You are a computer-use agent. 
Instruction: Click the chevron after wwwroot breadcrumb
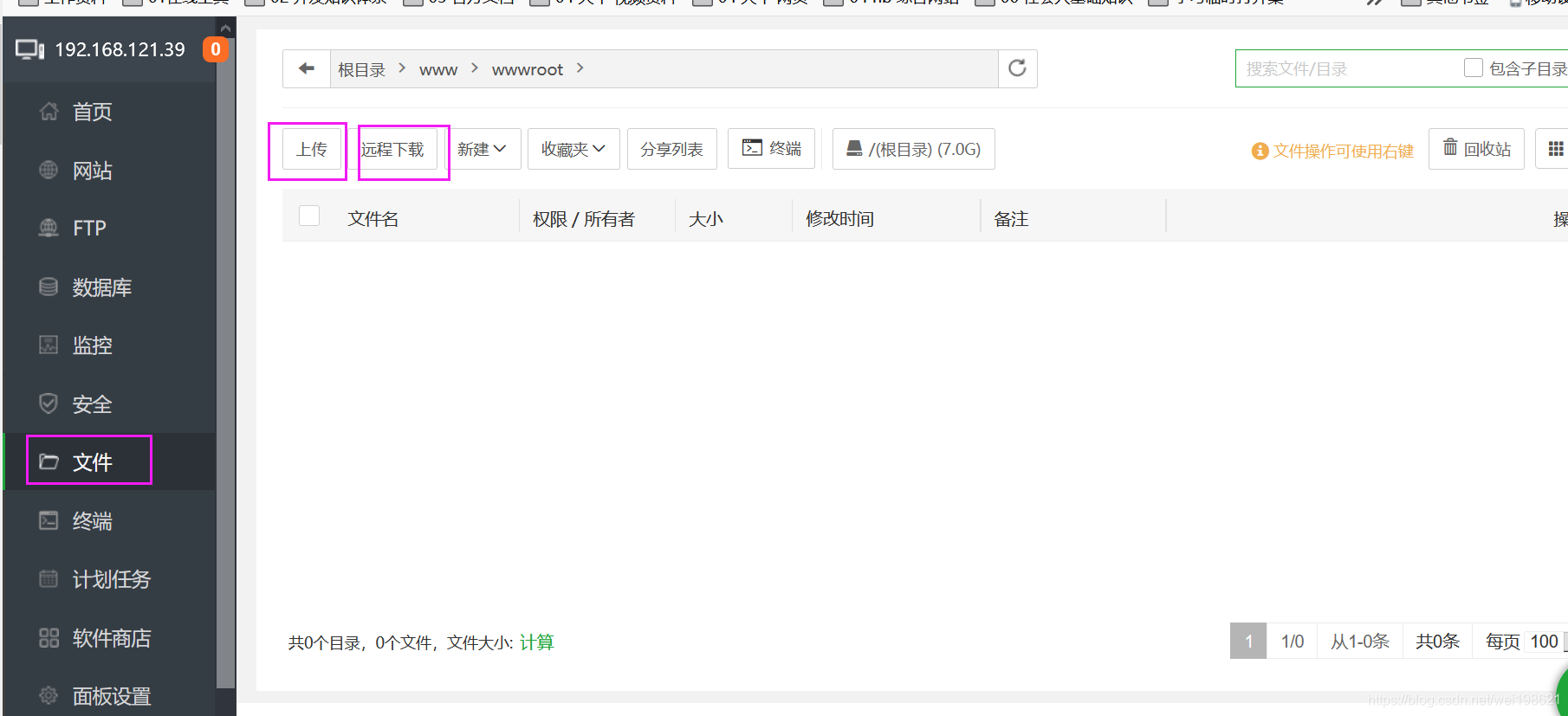tap(580, 68)
